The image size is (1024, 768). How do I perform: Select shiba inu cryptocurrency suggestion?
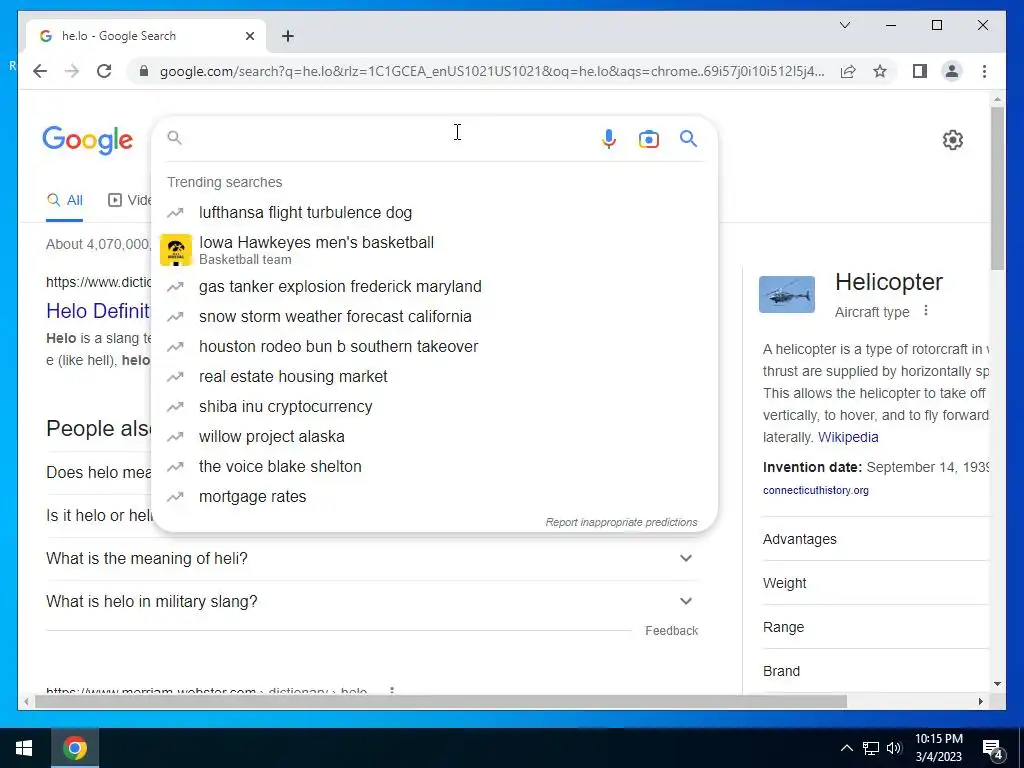tap(434, 406)
